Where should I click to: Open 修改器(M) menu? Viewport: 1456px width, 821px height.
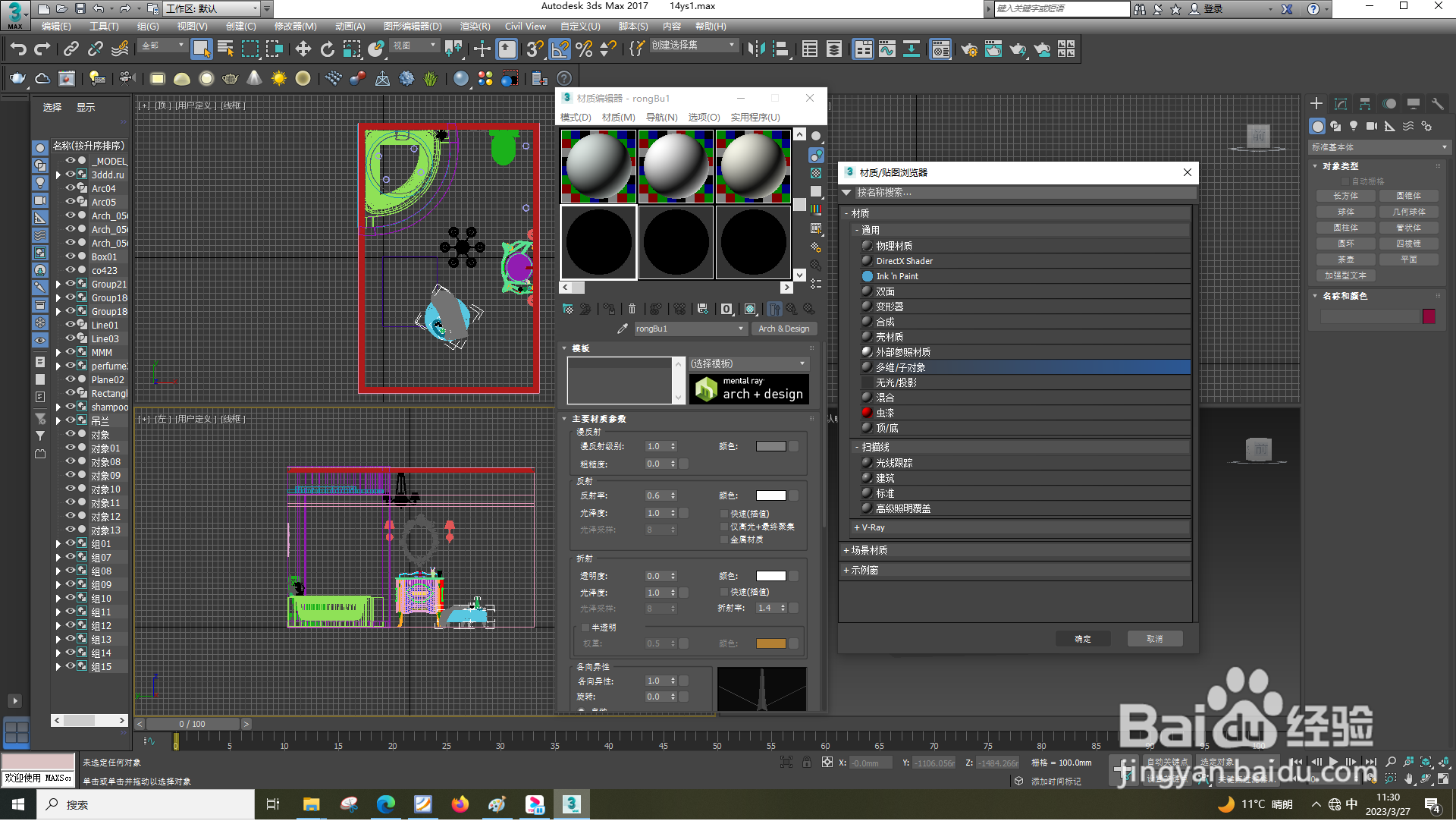point(296,27)
